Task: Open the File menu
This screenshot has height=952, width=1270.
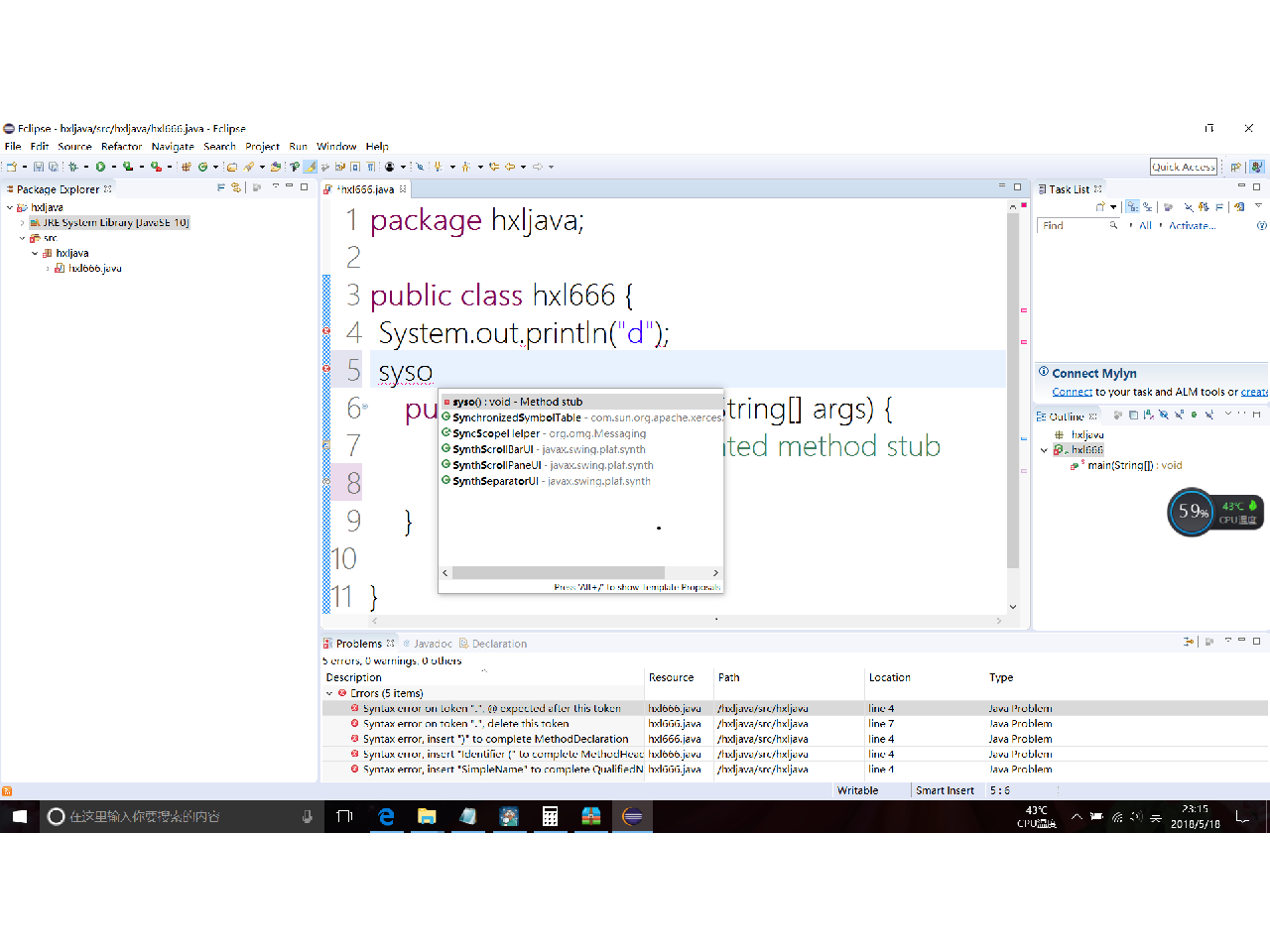Action: (13, 146)
